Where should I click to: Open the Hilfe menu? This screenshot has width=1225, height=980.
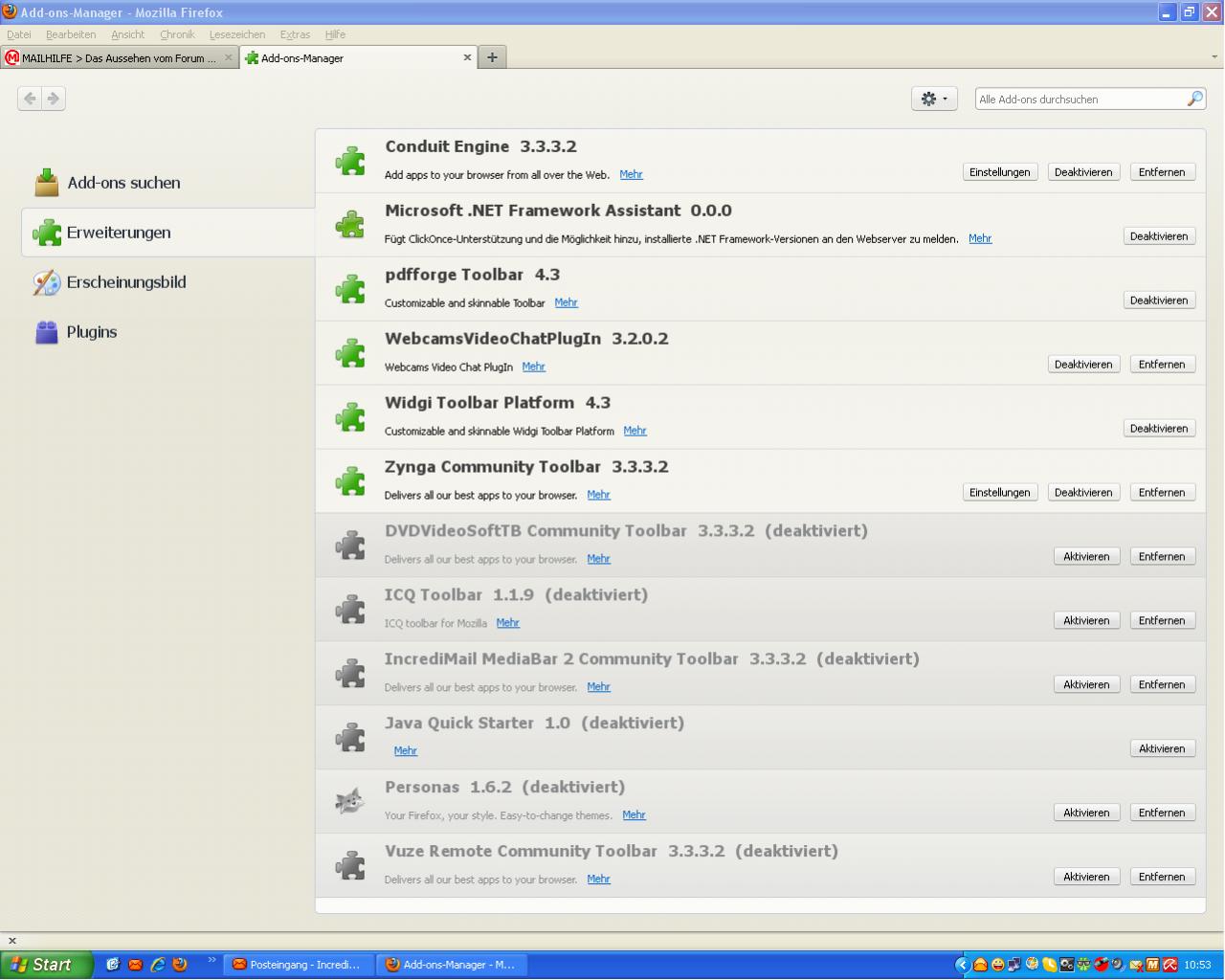click(335, 34)
